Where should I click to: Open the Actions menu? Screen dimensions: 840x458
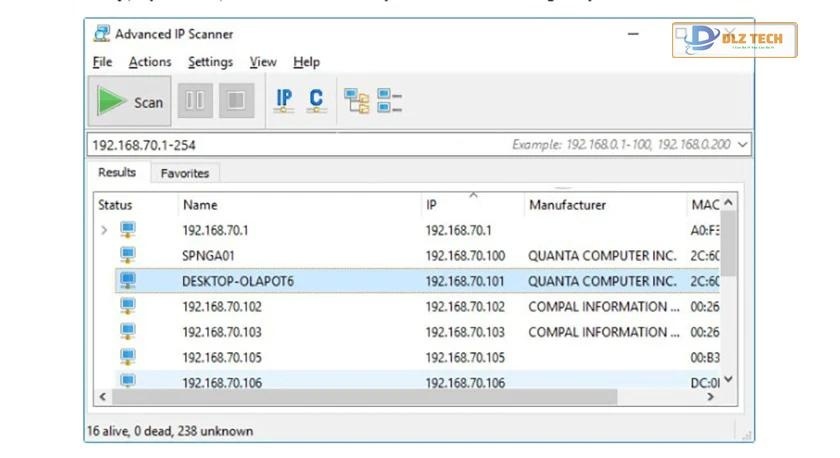pos(150,62)
